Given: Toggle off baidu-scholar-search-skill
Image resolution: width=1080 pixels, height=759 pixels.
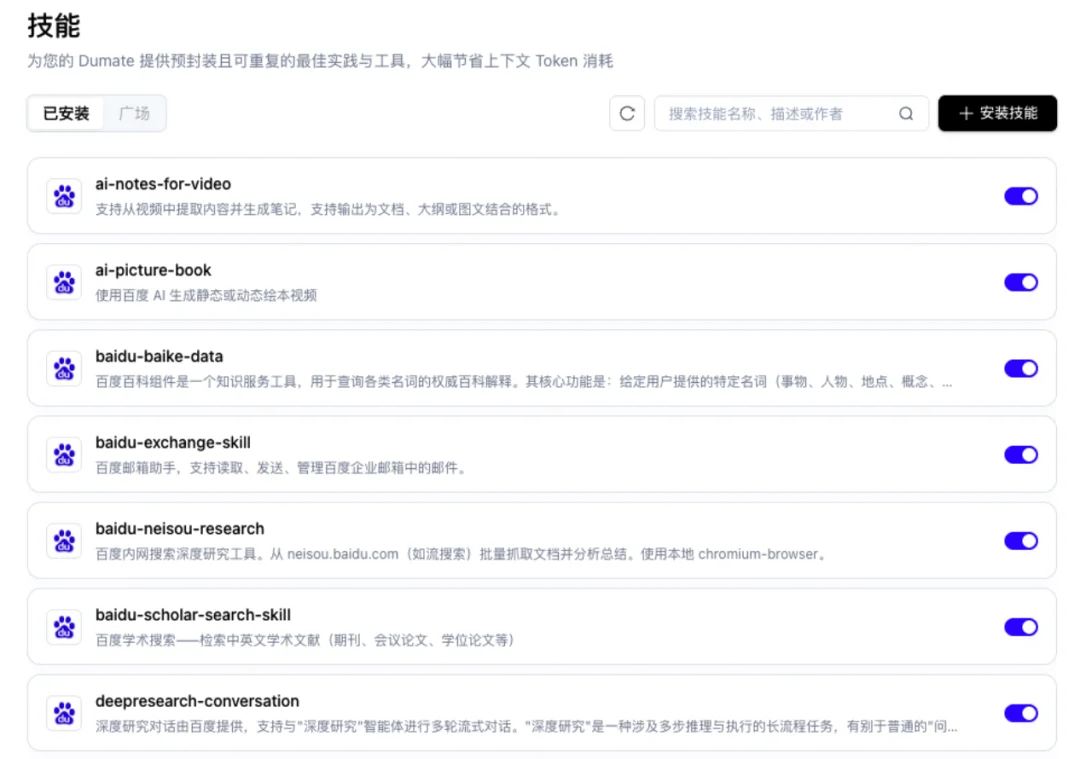Looking at the screenshot, I should point(1021,627).
